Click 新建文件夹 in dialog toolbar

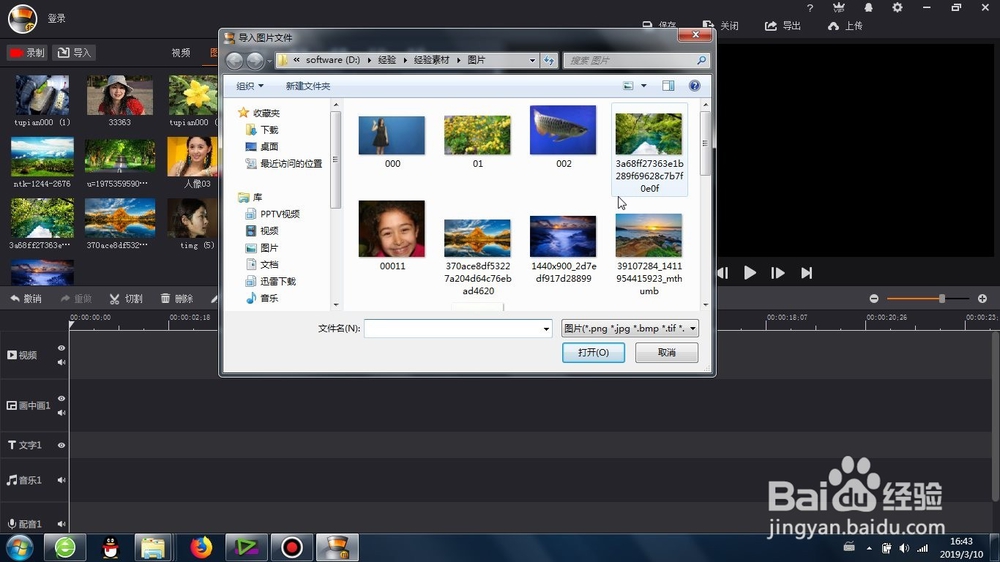click(308, 86)
